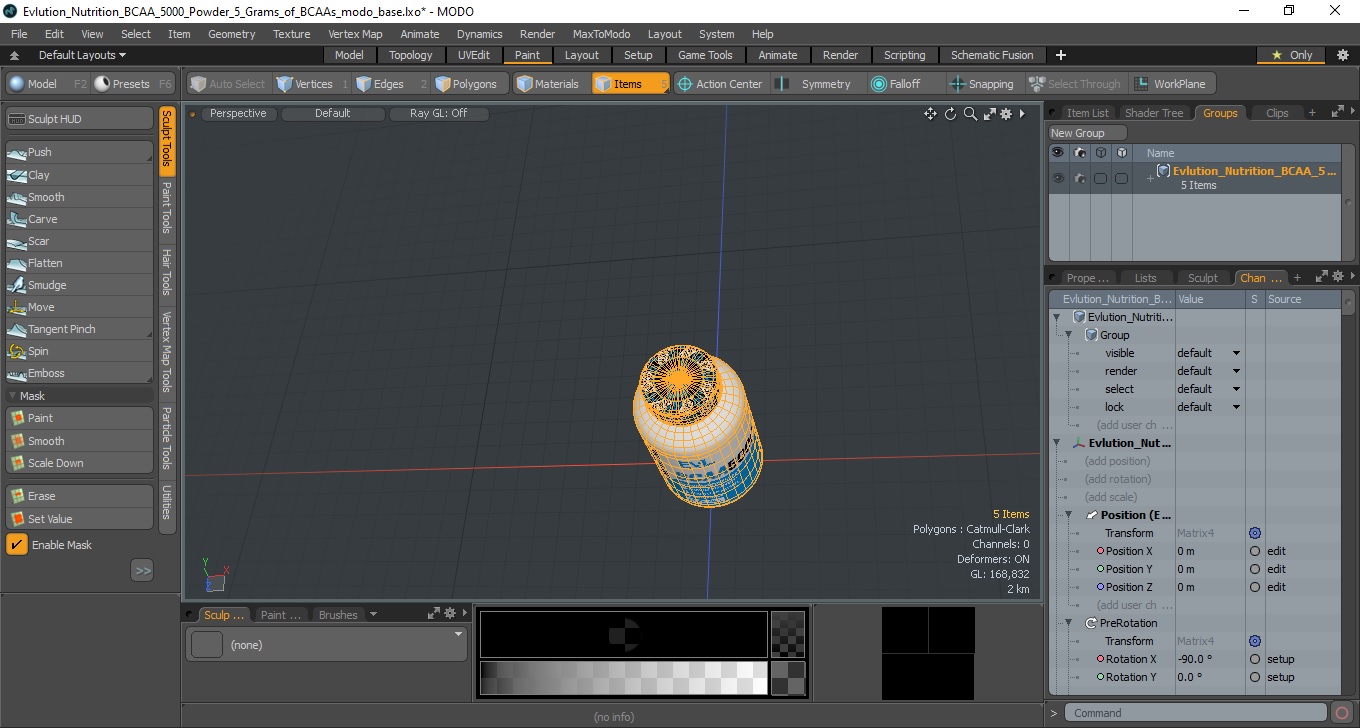Click the Perspective view button
This screenshot has width=1360, height=728.
[x=238, y=114]
